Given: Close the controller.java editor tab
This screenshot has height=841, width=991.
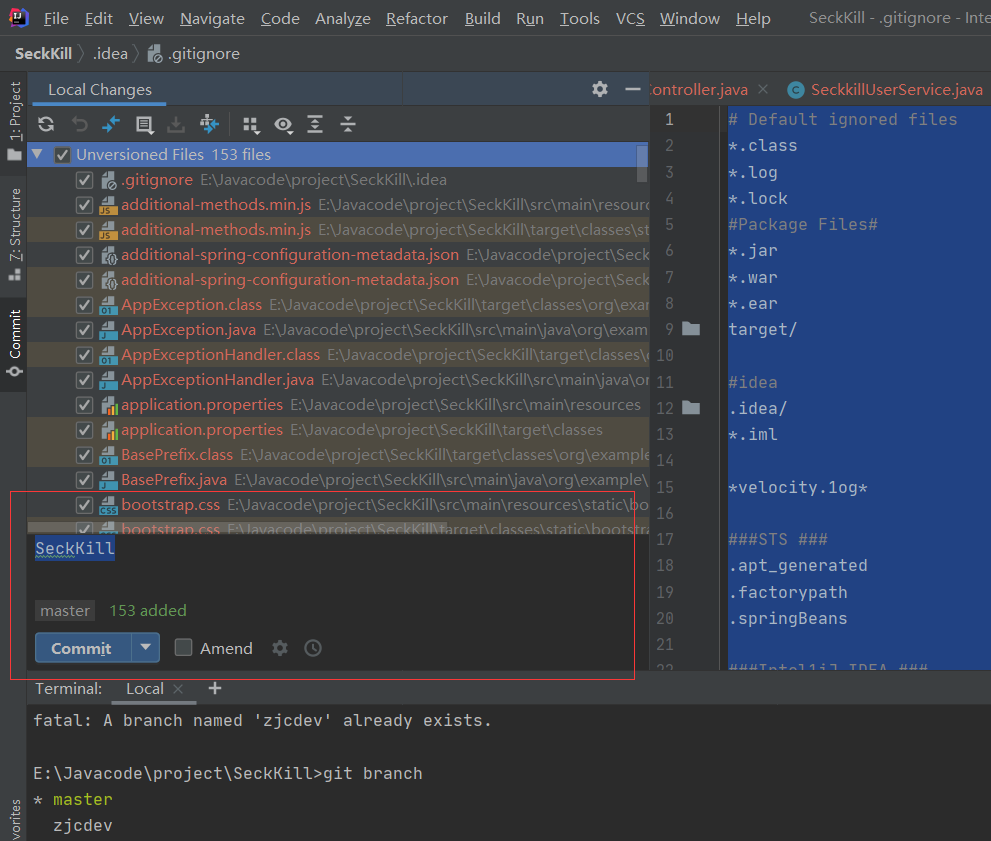Looking at the screenshot, I should (x=763, y=89).
